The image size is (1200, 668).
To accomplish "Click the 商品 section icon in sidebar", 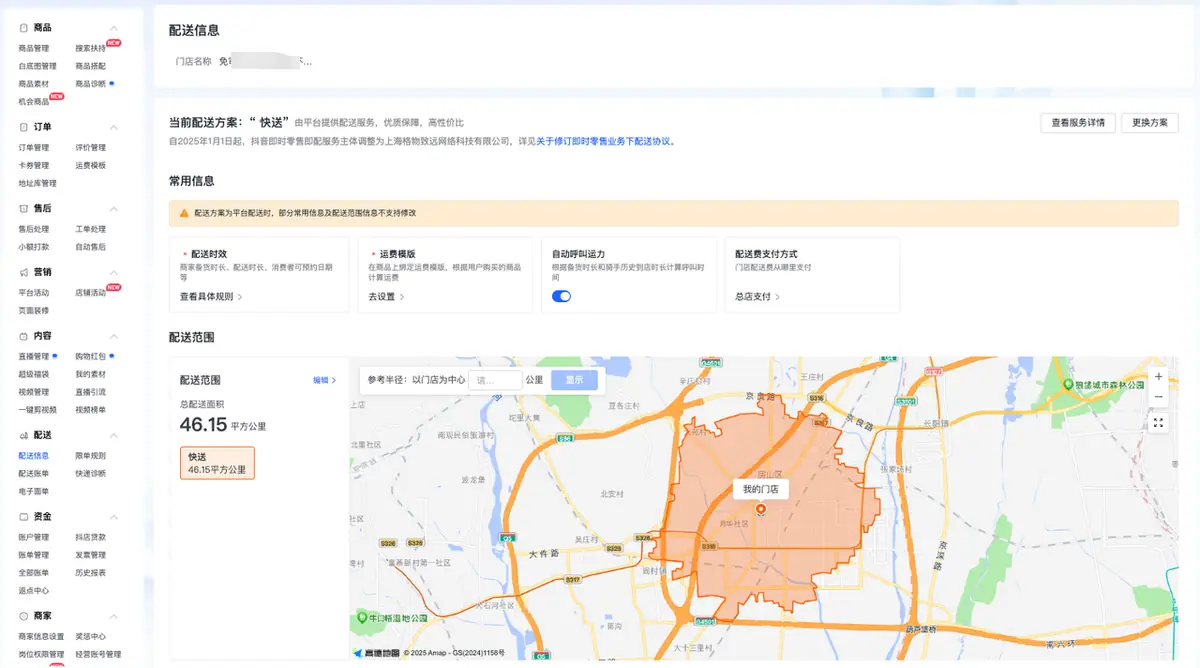I will pos(24,28).
